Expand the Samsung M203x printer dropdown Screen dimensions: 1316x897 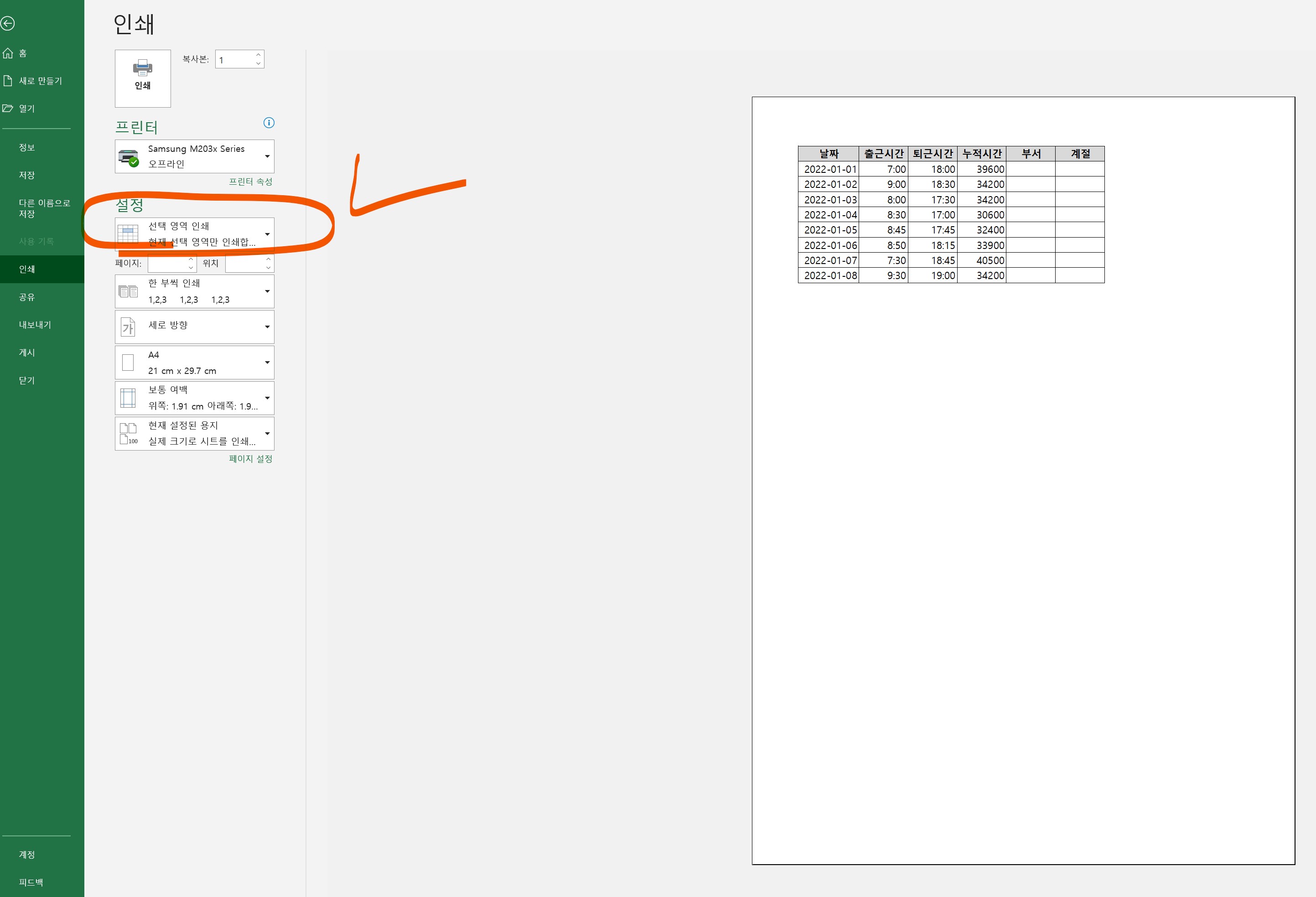pos(267,156)
